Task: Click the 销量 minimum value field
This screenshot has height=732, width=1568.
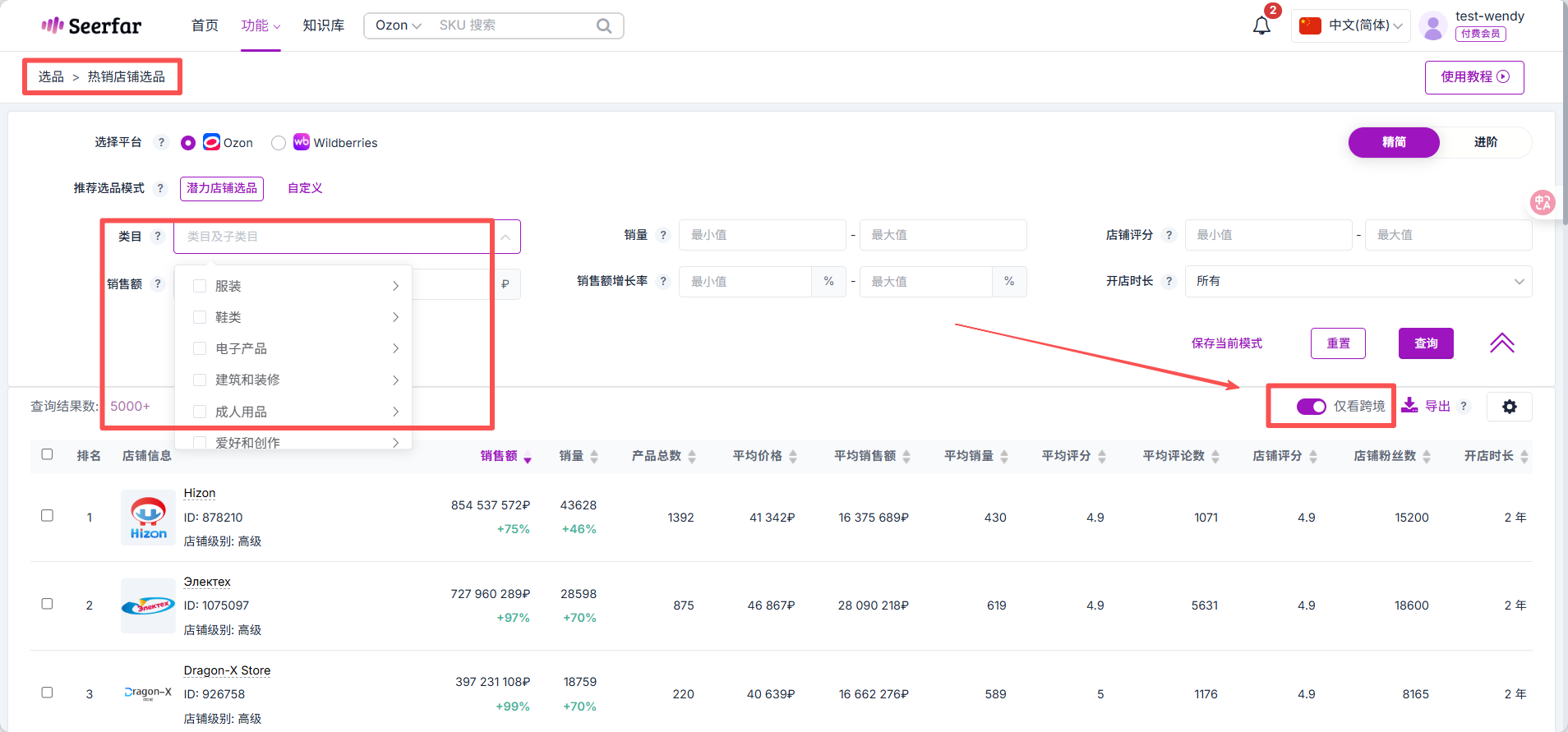Action: [x=762, y=235]
